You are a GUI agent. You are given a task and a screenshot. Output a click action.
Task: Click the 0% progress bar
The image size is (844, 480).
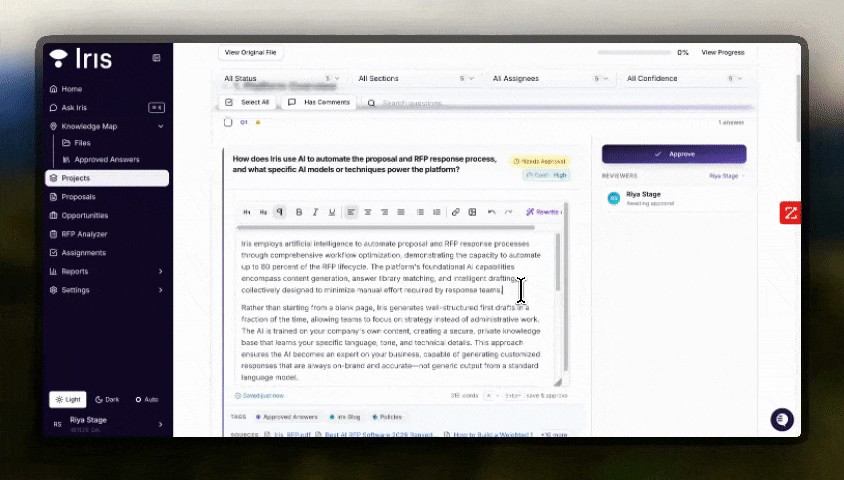(634, 52)
